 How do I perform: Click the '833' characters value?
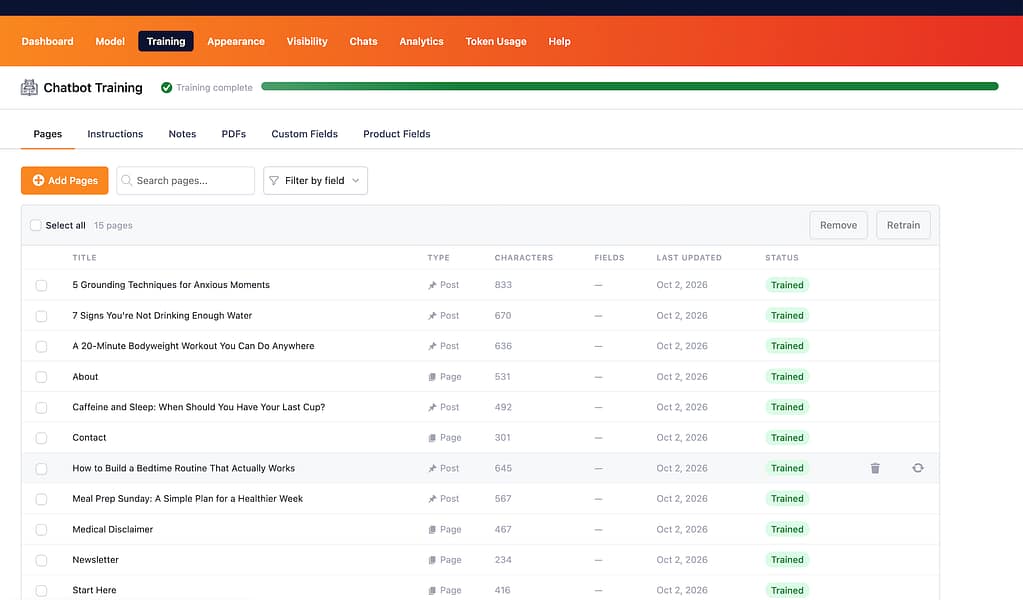tap(503, 285)
